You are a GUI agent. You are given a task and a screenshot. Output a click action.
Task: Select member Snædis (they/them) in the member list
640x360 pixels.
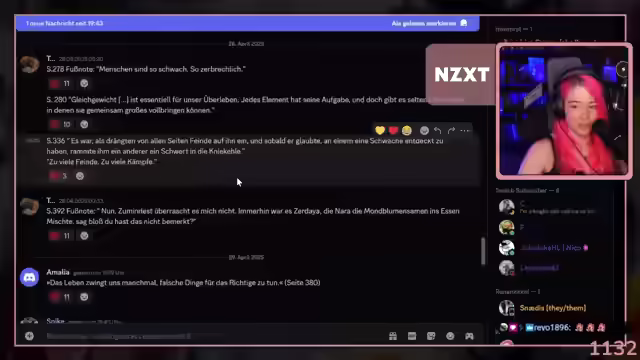click(x=552, y=308)
